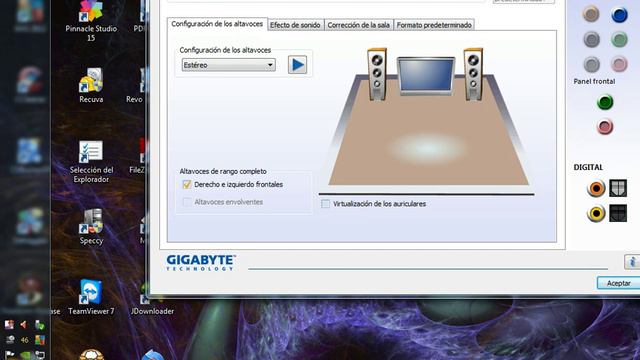The image size is (640, 360).
Task: Click the green Panel frontal jack
Action: [605, 102]
